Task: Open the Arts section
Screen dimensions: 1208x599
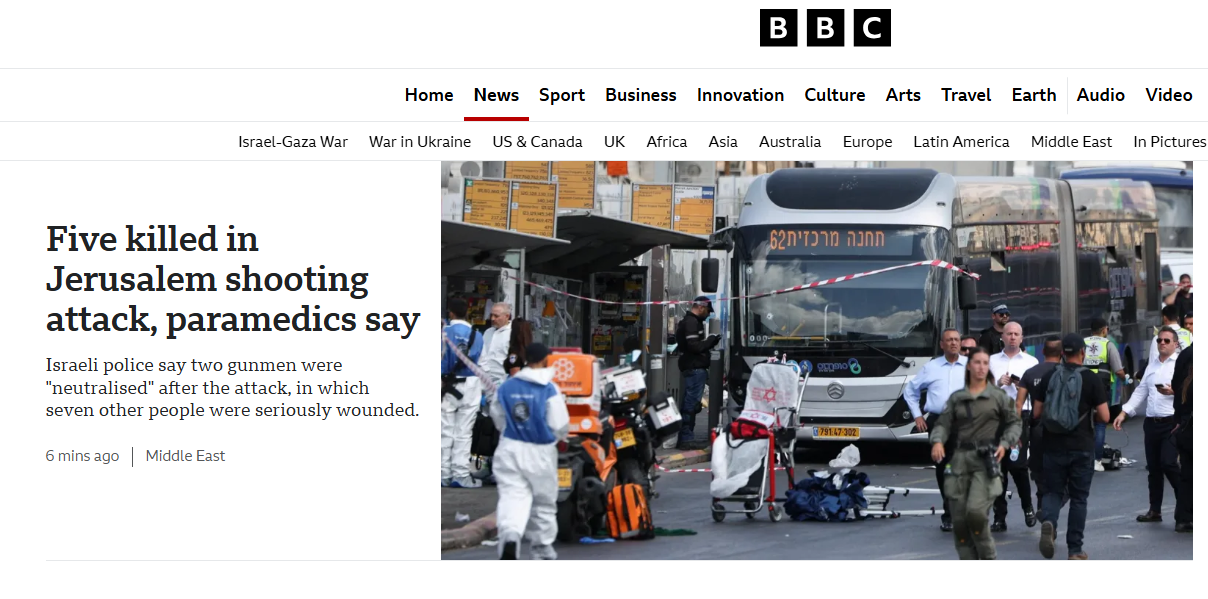Action: pos(903,95)
